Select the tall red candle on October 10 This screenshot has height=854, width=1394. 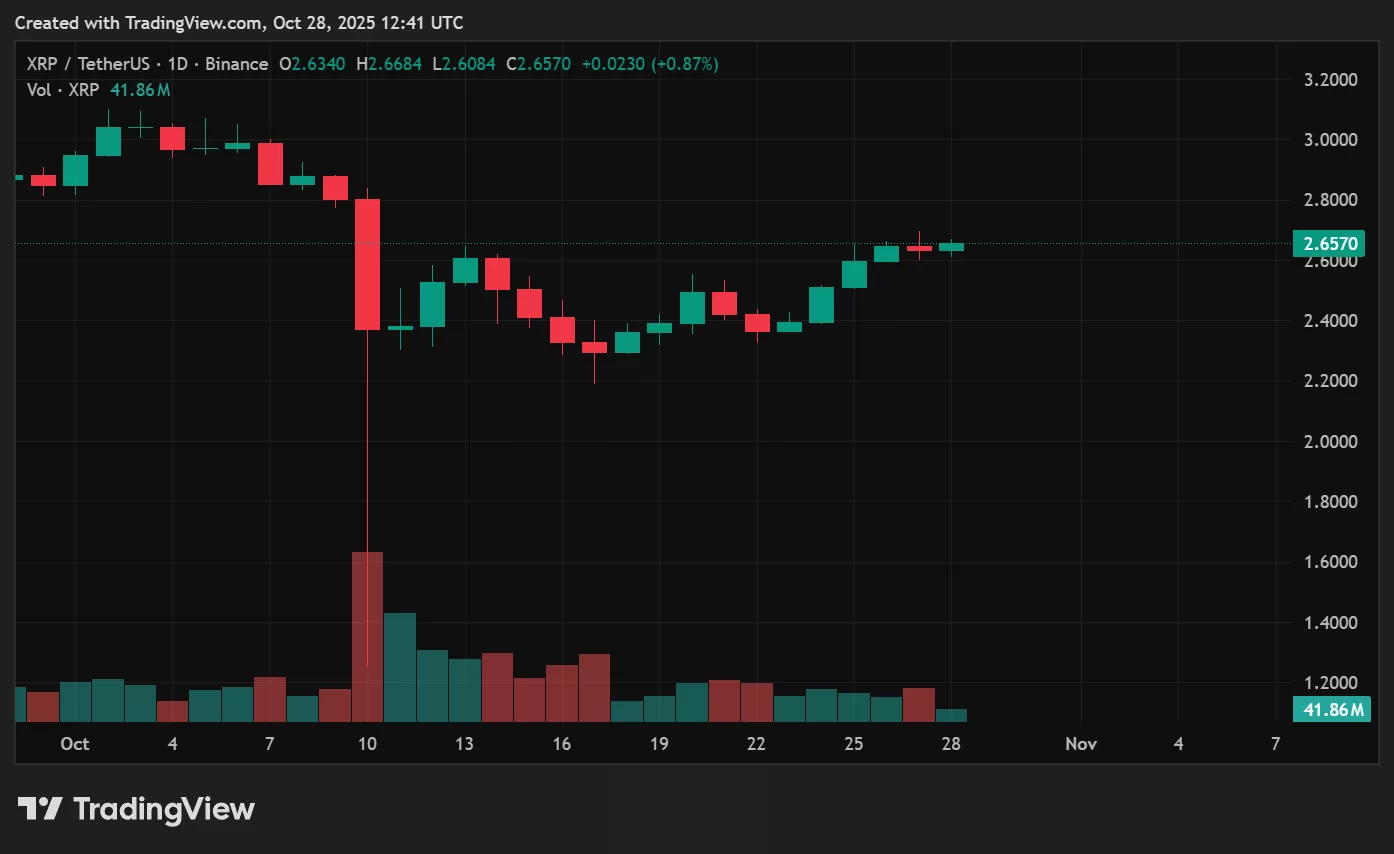[367, 265]
